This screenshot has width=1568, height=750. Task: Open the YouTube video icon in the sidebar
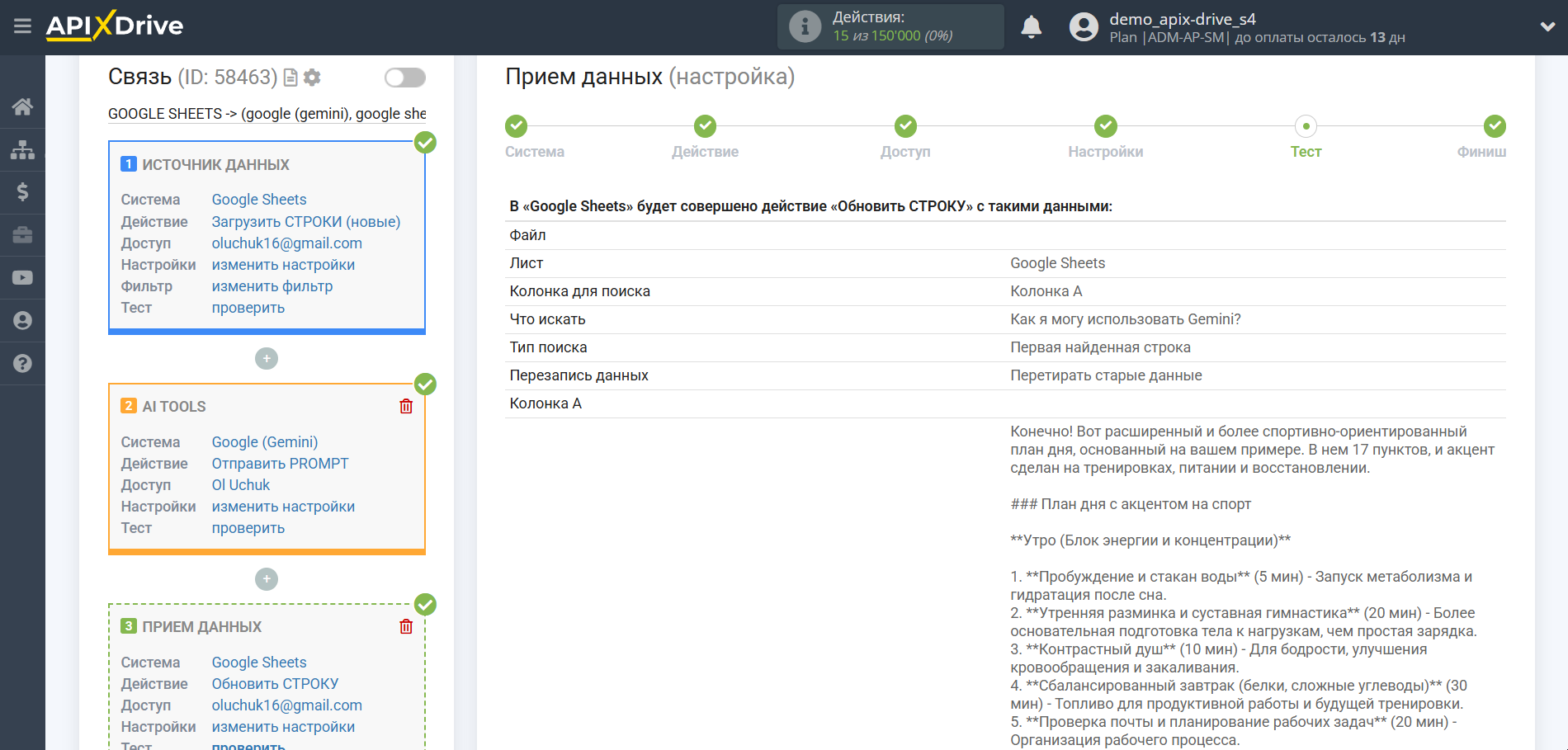tap(22, 278)
